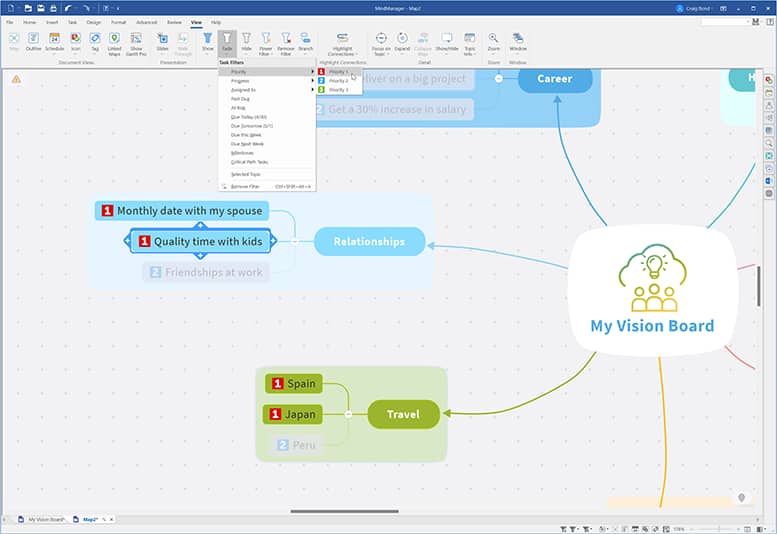Image resolution: width=777 pixels, height=534 pixels.
Task: Collapse the Relationships branch subtopics
Action: click(x=295, y=241)
